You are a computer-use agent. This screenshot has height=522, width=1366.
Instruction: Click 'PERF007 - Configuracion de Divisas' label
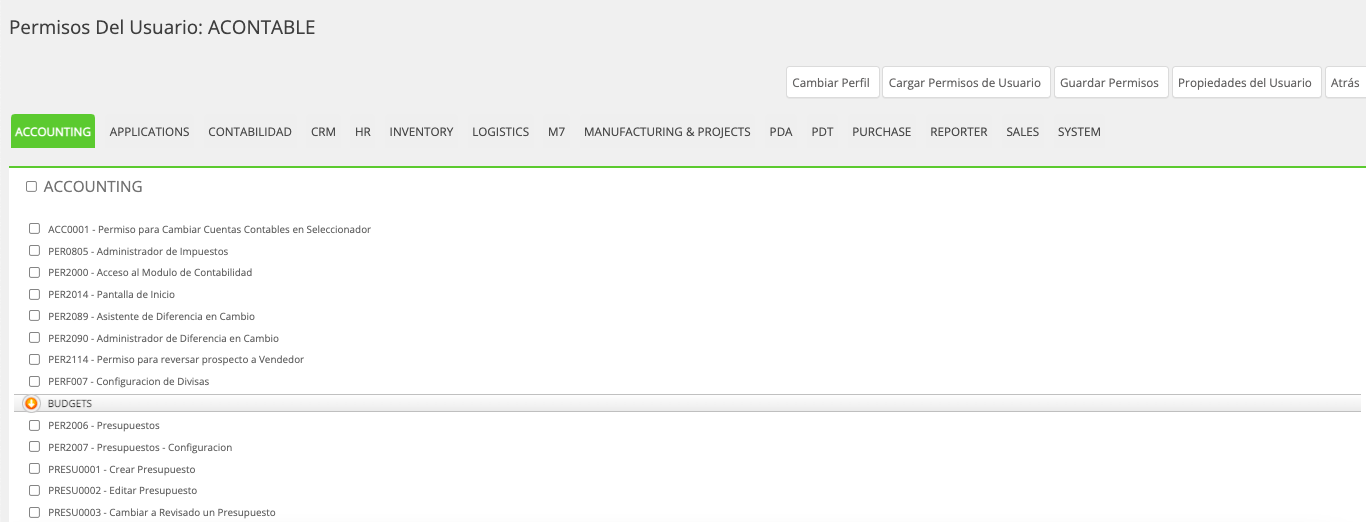point(129,381)
